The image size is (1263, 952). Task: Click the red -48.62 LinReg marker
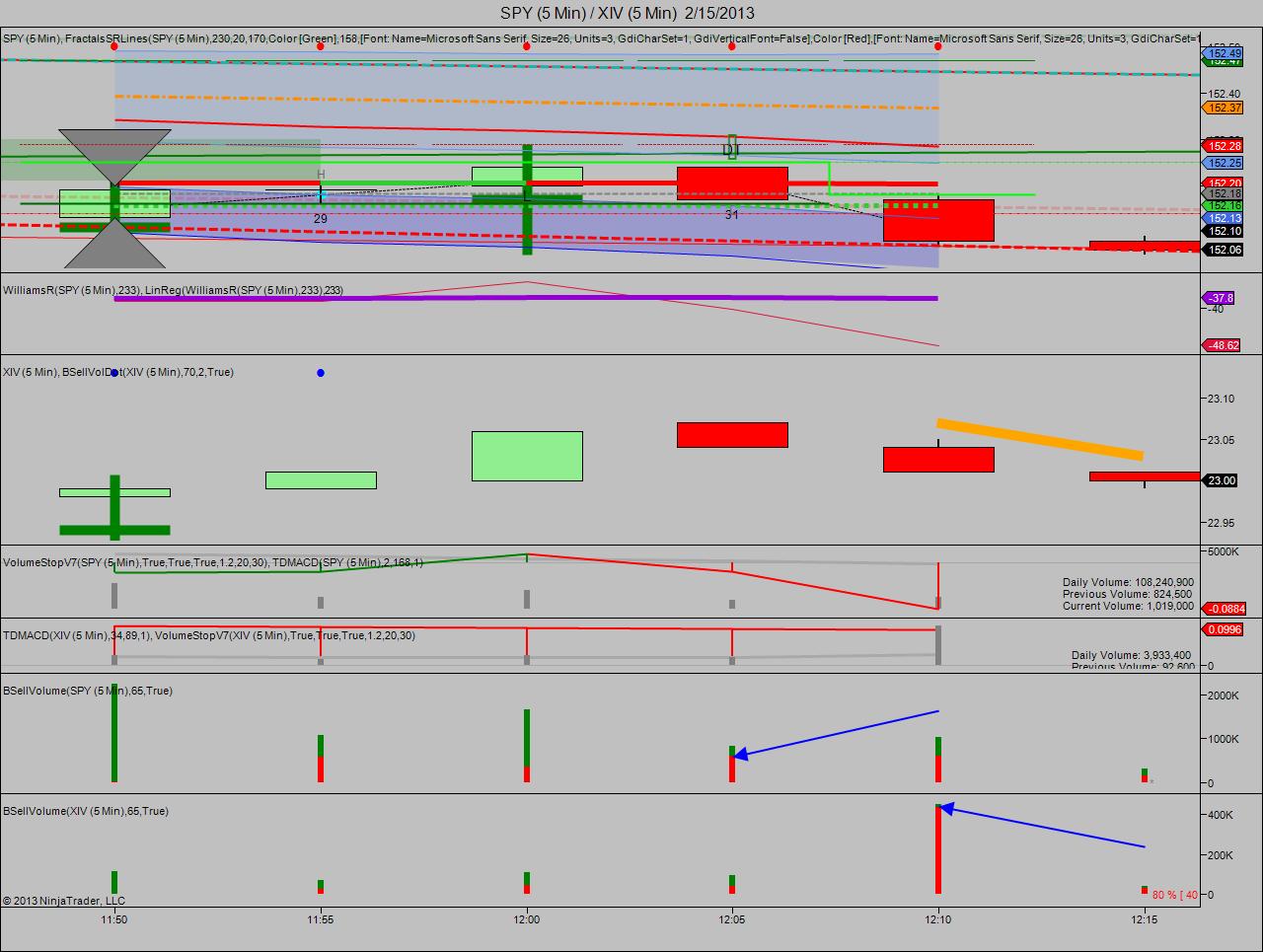click(1221, 345)
